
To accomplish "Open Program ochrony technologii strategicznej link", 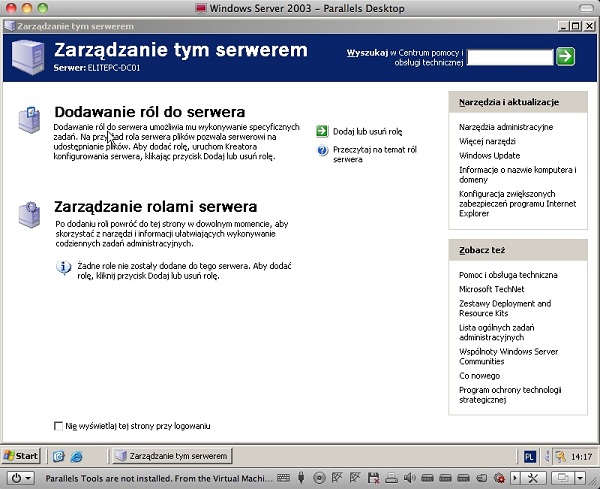I will click(x=510, y=395).
